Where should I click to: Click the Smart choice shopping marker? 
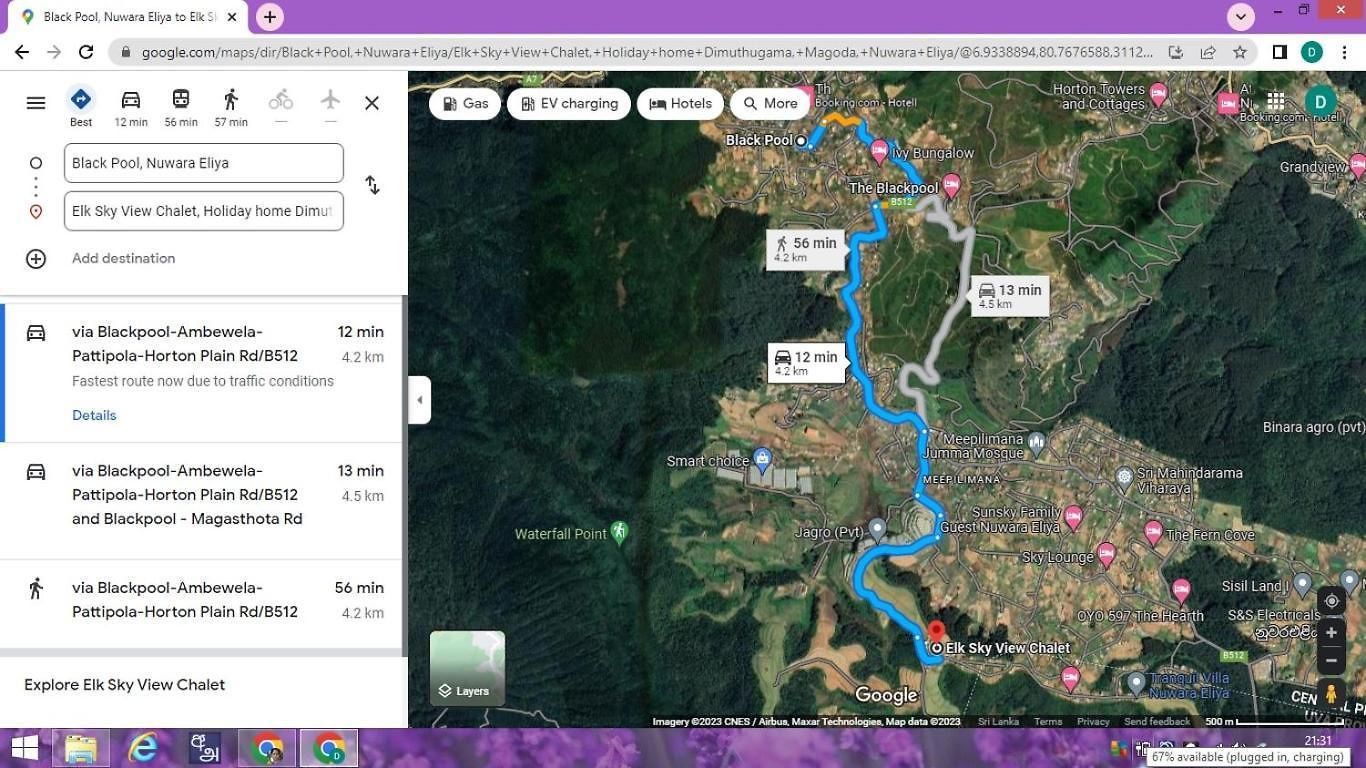pos(762,460)
